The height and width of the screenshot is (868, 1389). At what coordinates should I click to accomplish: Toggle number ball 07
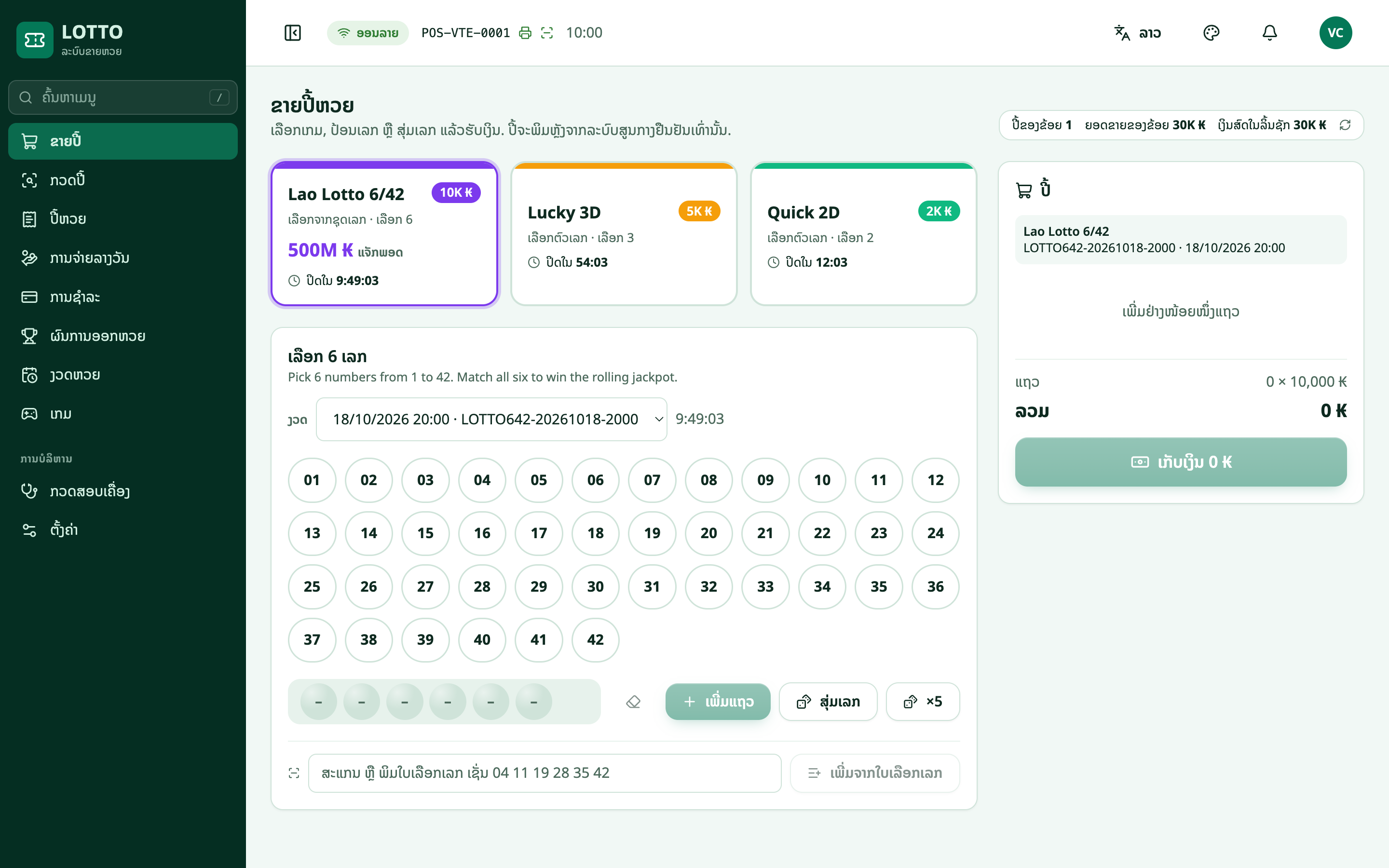click(x=652, y=480)
